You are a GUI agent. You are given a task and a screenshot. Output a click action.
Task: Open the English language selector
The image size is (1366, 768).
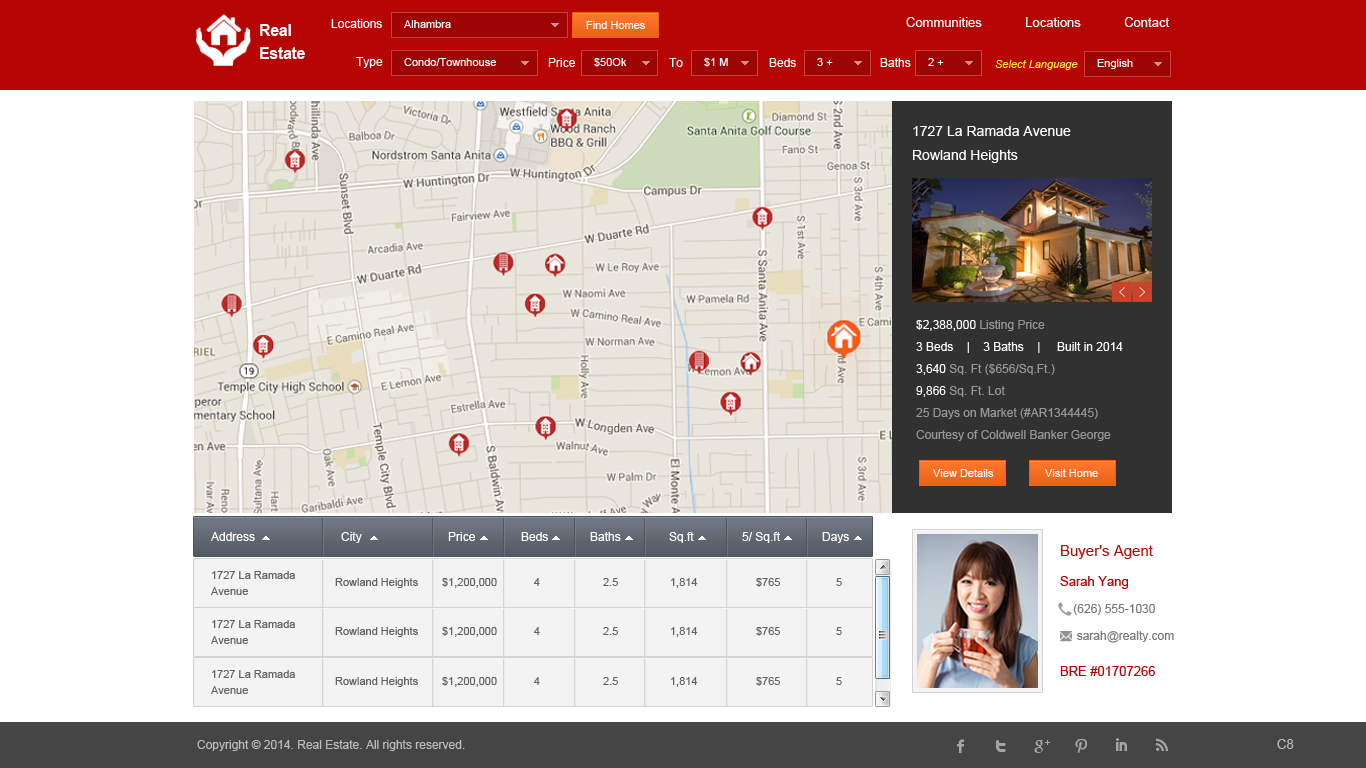point(1127,63)
